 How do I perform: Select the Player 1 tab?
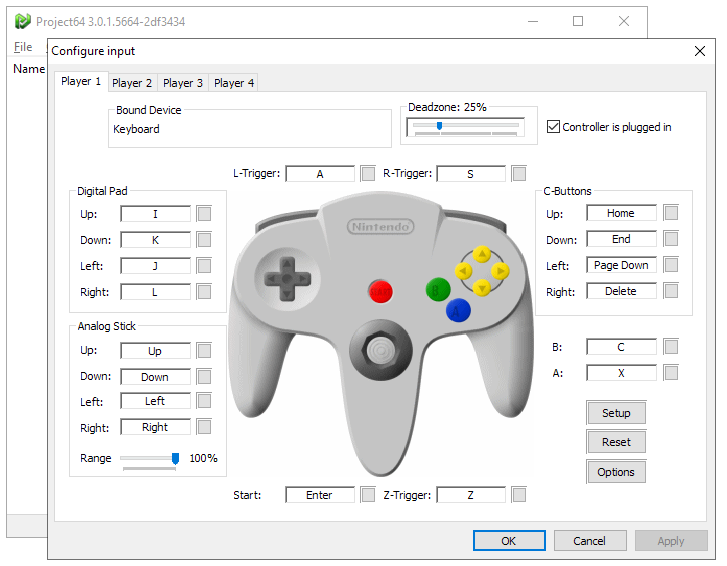[x=81, y=82]
